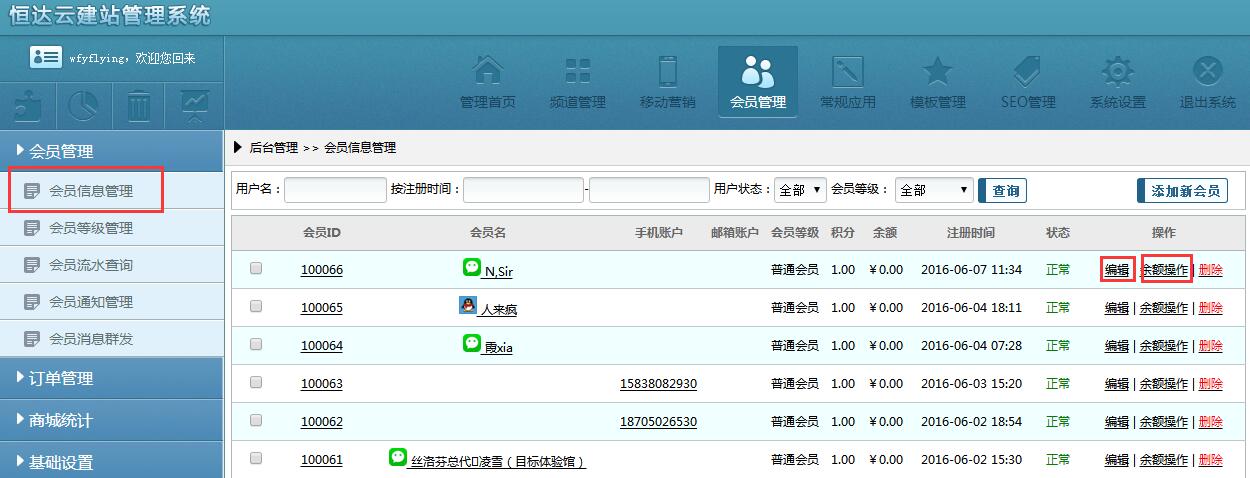
Task: Click the pie chart icon in sidebar header
Action: [83, 104]
